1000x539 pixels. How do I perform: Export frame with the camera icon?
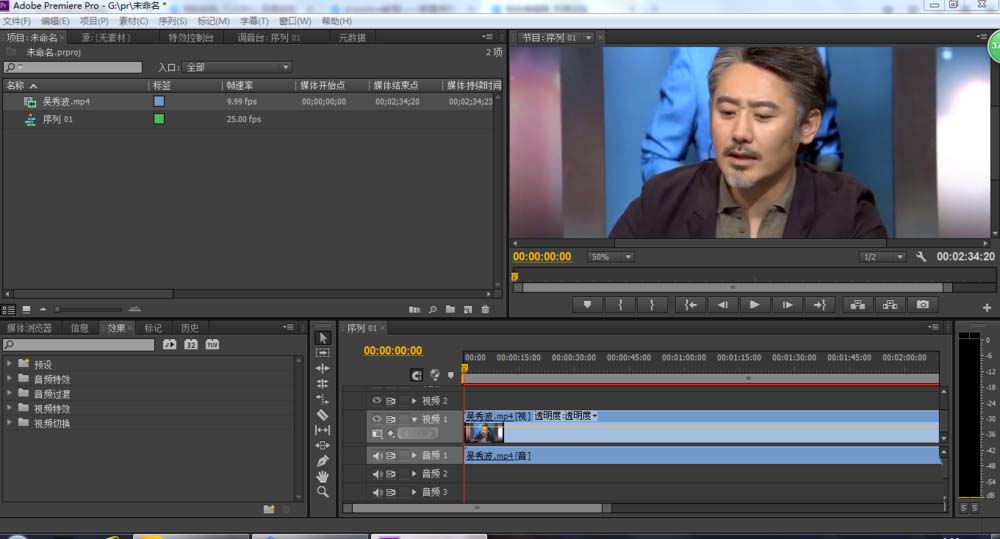coord(923,305)
